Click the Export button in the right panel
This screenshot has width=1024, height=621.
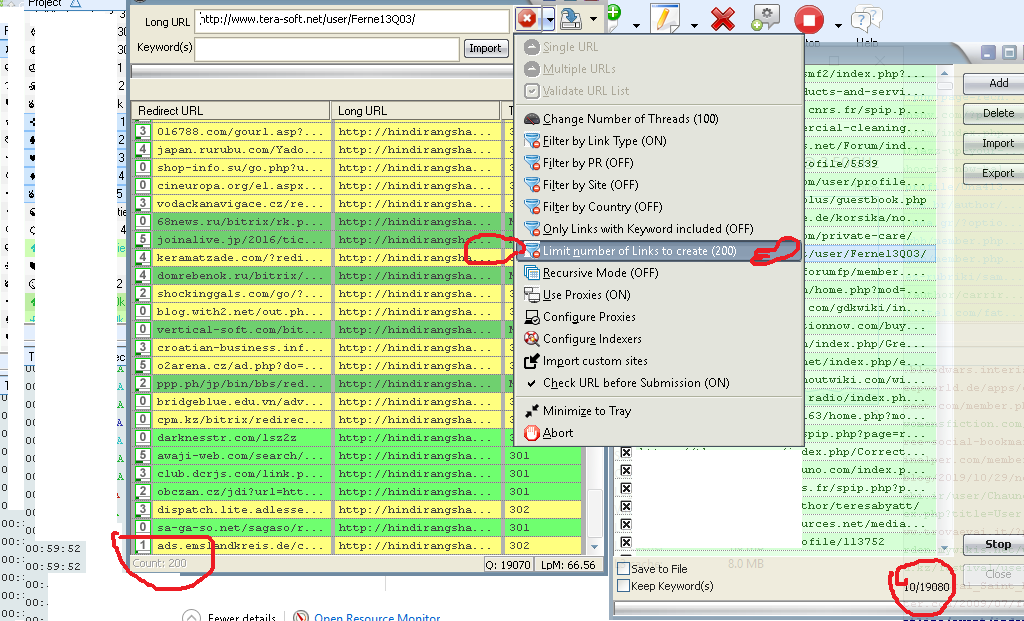point(993,173)
